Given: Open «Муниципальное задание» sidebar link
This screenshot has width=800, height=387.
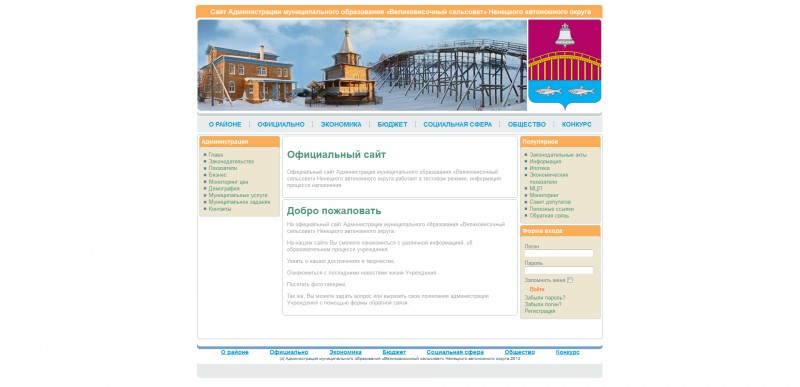Looking at the screenshot, I should pos(239,202).
